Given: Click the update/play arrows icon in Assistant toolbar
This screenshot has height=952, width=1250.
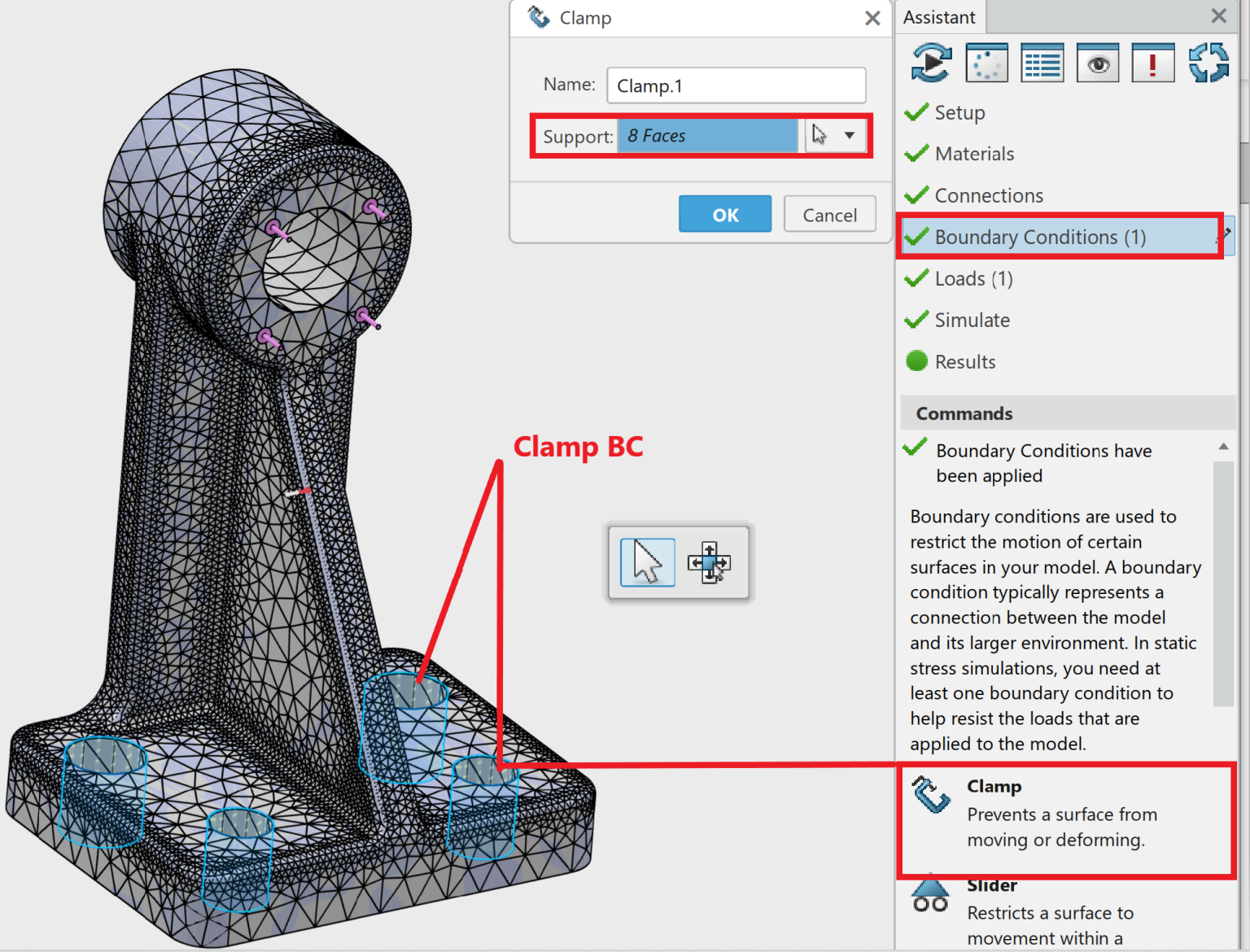Looking at the screenshot, I should click(x=931, y=63).
